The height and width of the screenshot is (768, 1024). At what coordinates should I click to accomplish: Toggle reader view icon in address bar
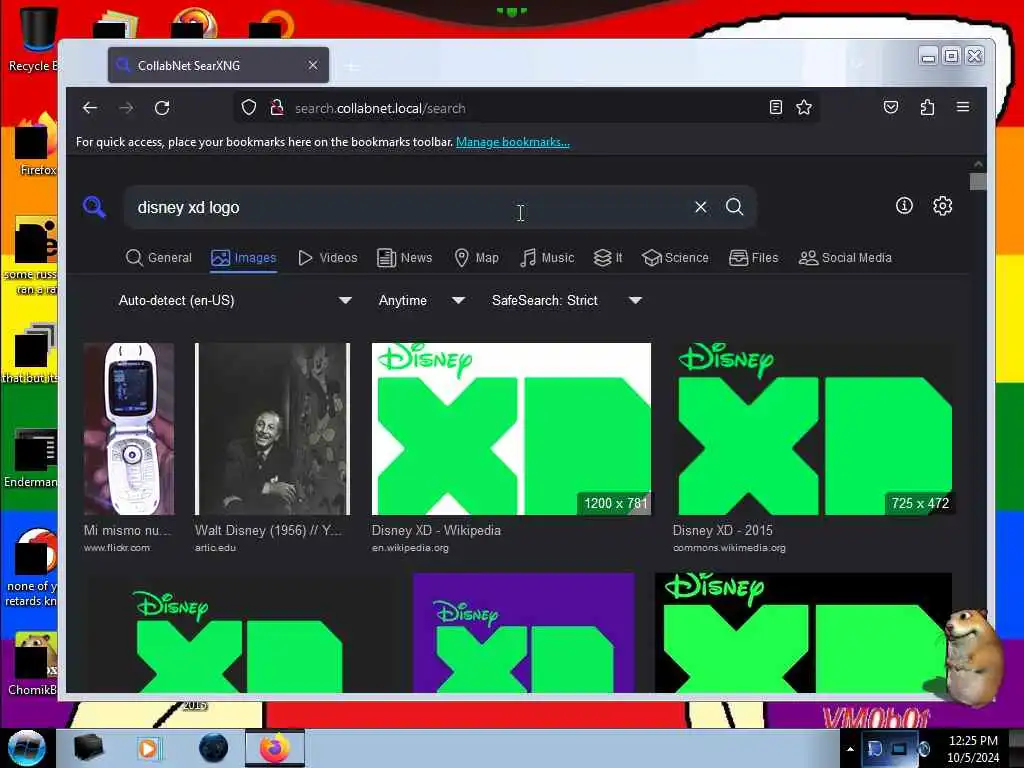pos(776,107)
